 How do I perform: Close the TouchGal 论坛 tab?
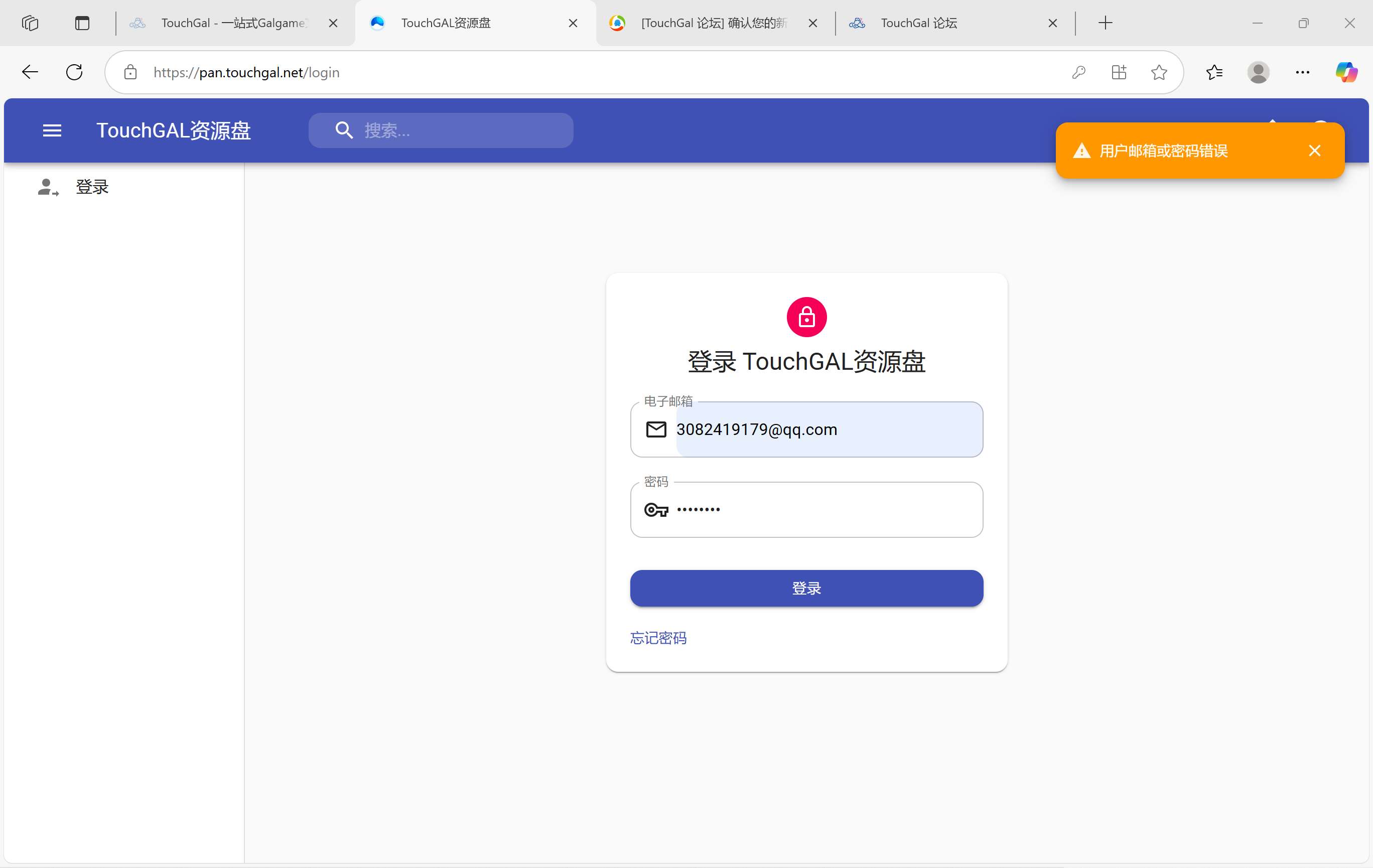click(x=1052, y=23)
